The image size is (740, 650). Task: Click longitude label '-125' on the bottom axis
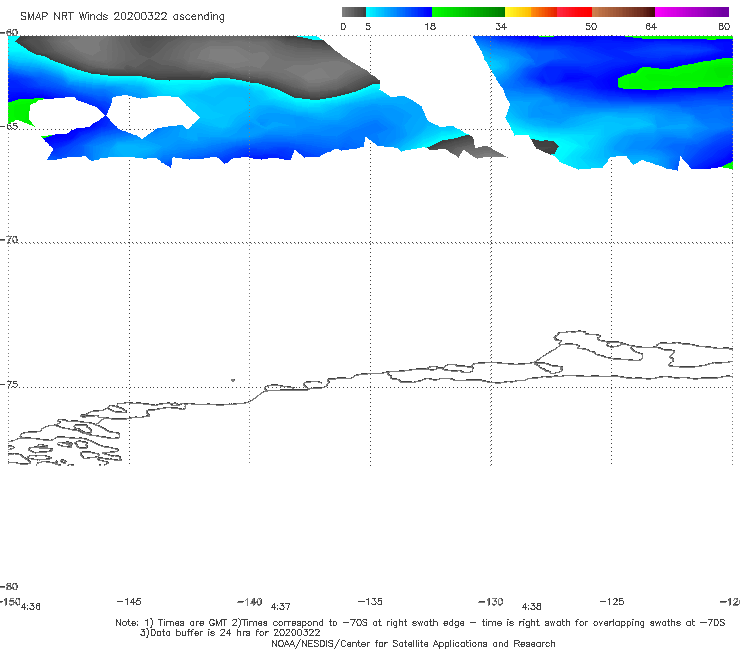[612, 601]
